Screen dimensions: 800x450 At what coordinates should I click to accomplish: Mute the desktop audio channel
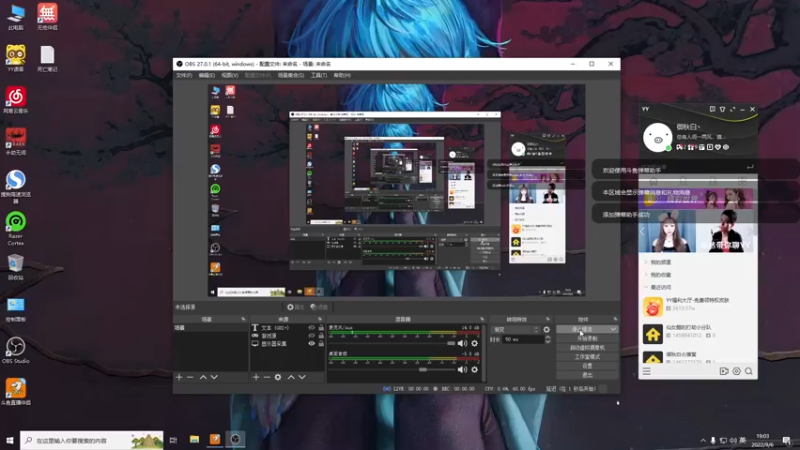pyautogui.click(x=462, y=369)
